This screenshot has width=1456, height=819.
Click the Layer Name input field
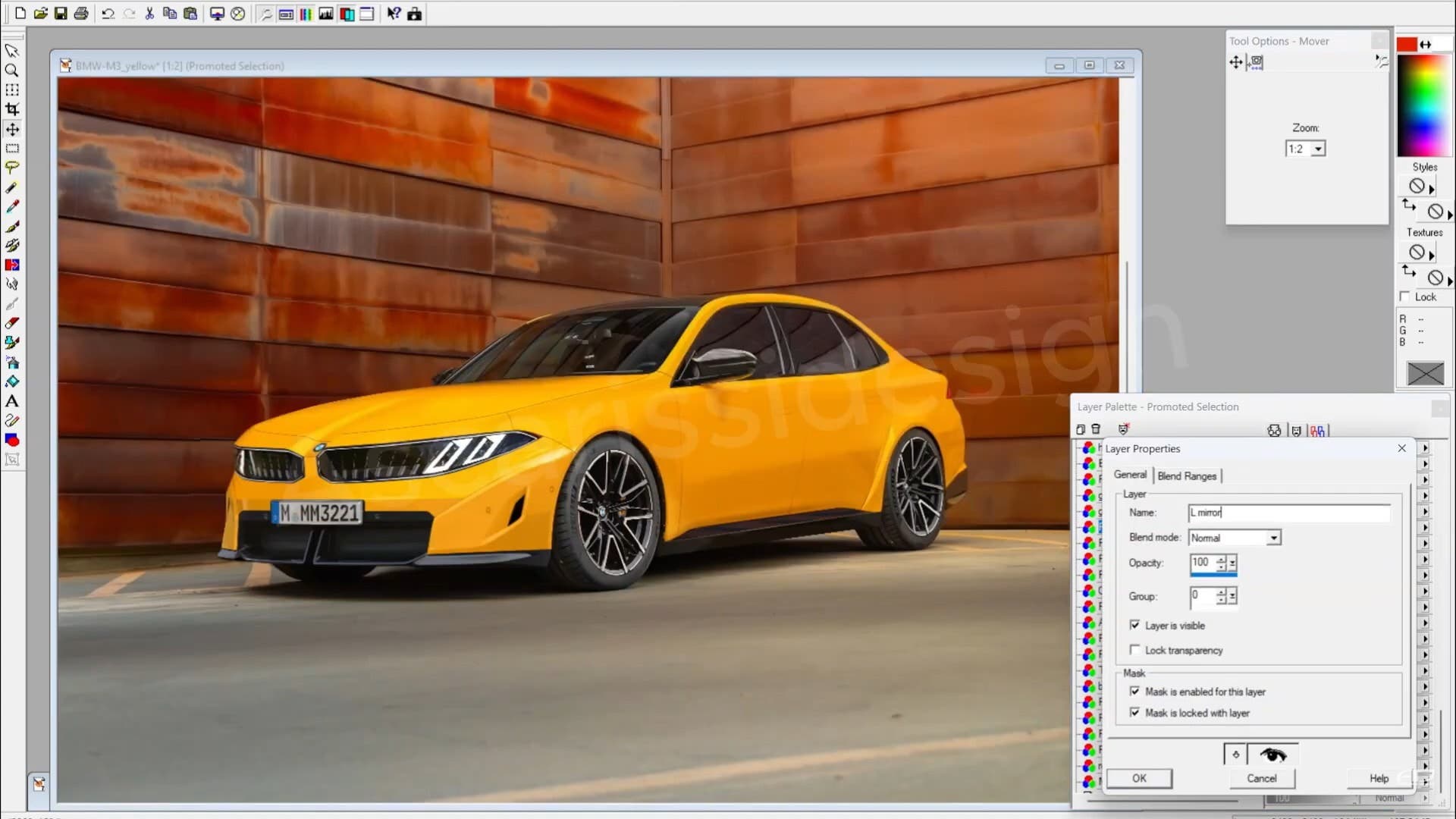[x=1289, y=513]
